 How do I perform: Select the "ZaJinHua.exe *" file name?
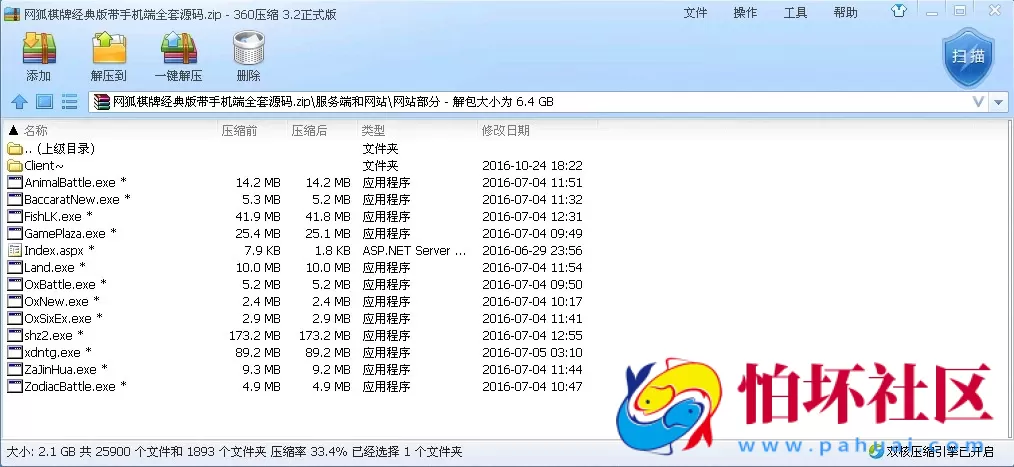click(66, 369)
